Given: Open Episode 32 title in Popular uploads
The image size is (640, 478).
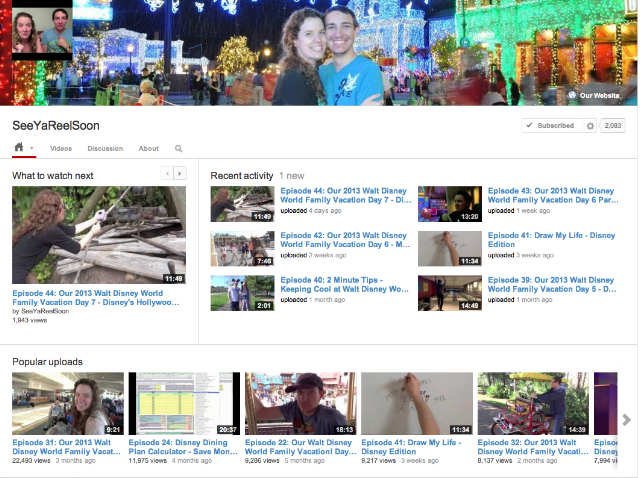Looking at the screenshot, I should pos(533,447).
